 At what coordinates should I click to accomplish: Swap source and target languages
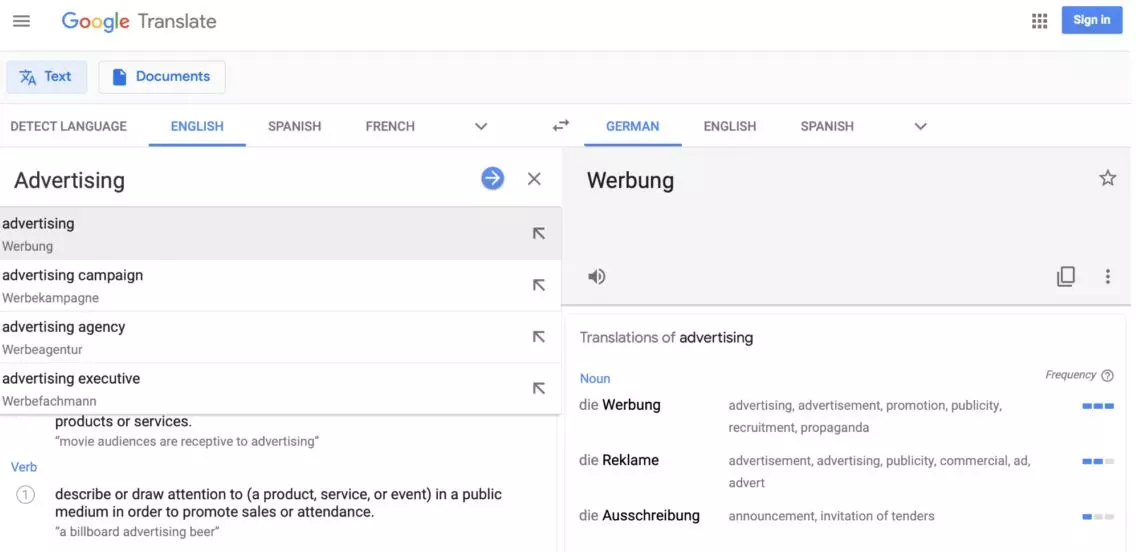click(x=561, y=126)
